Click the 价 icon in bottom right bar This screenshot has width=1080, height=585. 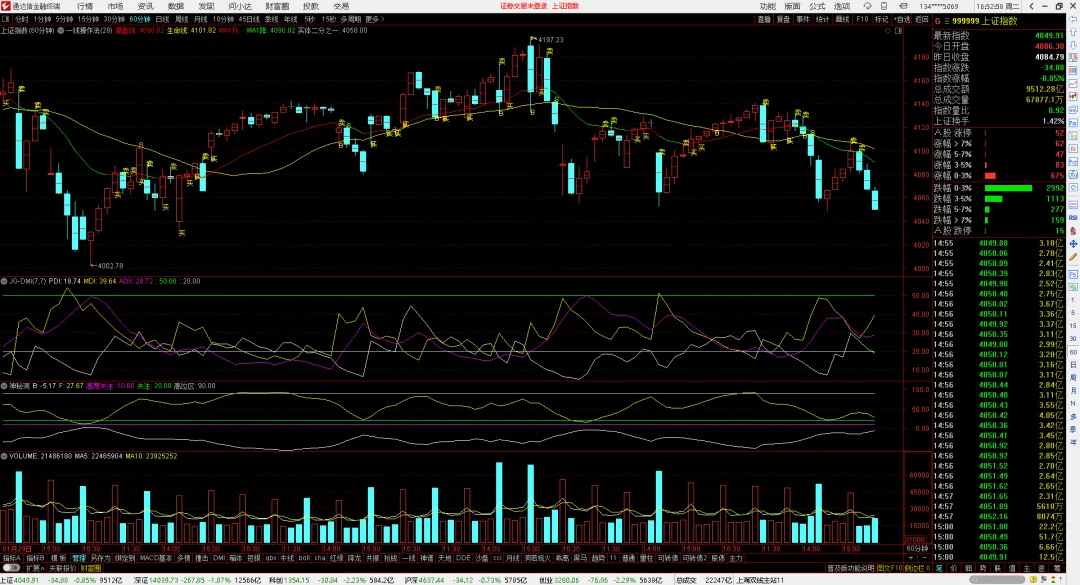(x=954, y=568)
